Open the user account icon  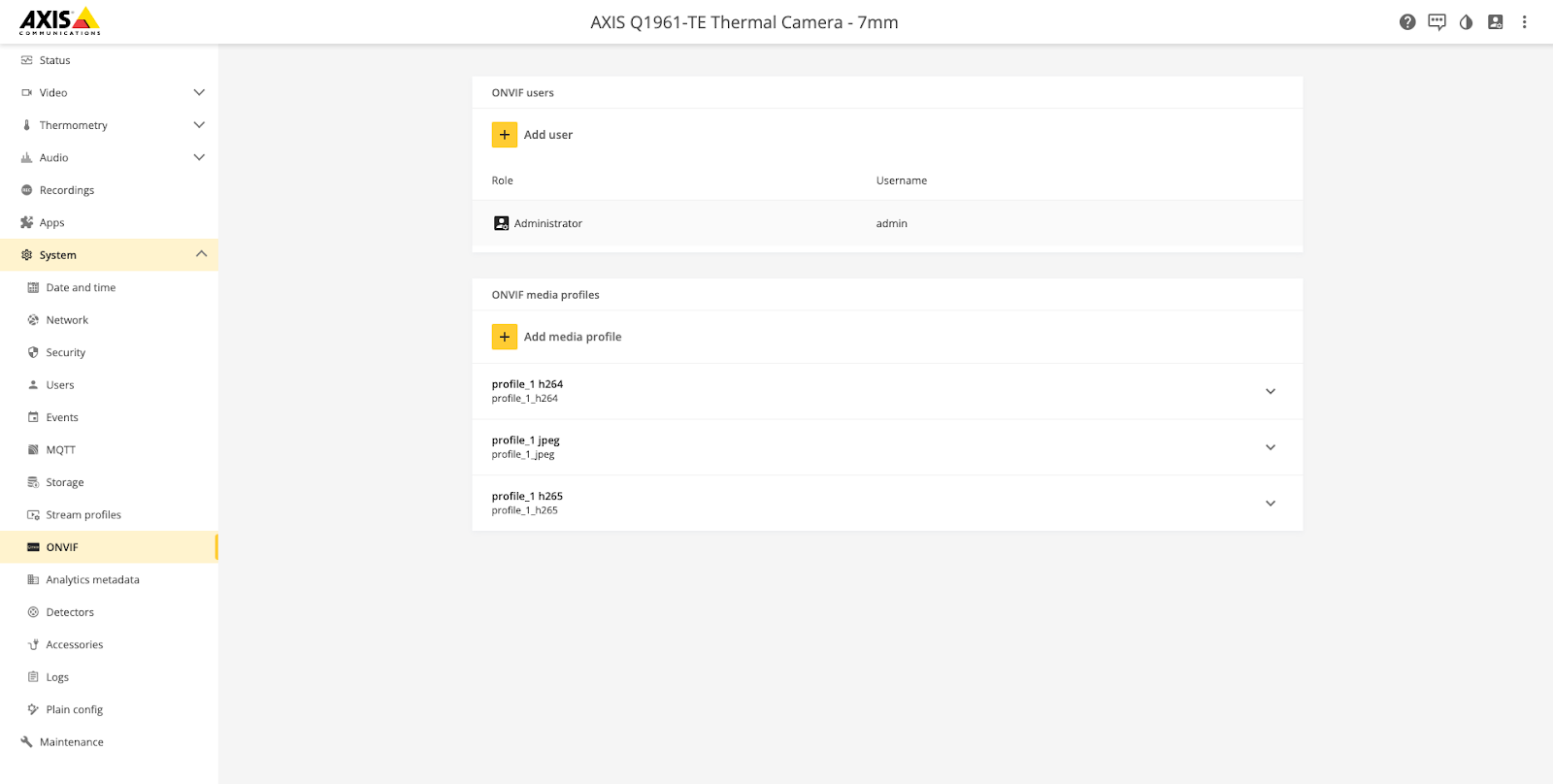tap(1495, 22)
